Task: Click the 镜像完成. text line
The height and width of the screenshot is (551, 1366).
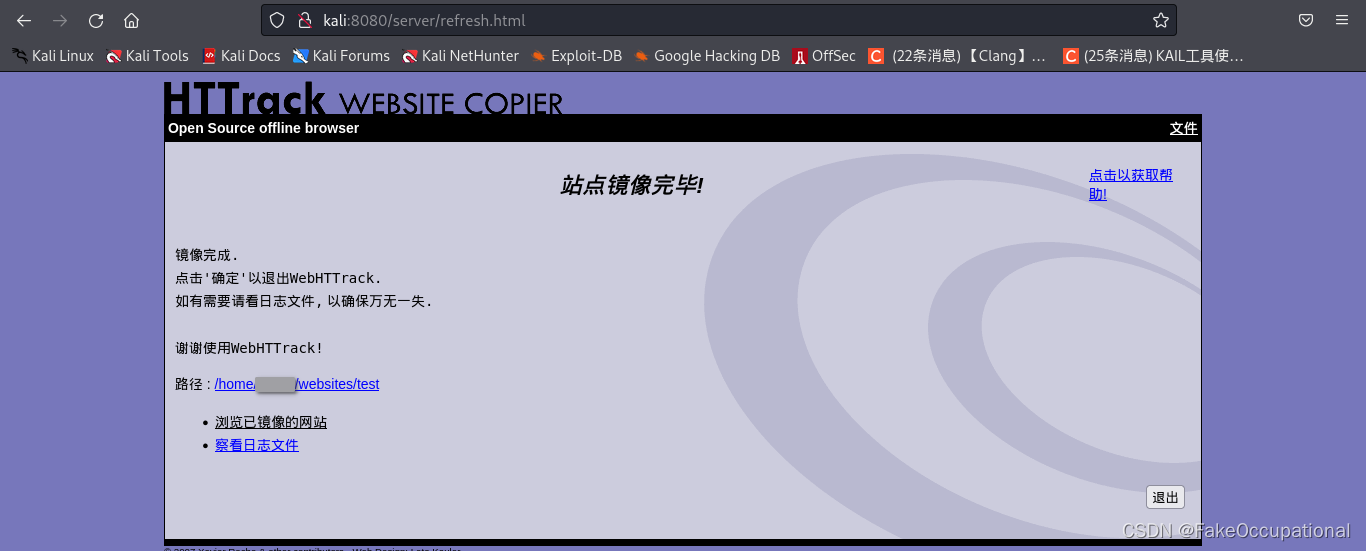Action: (x=207, y=255)
